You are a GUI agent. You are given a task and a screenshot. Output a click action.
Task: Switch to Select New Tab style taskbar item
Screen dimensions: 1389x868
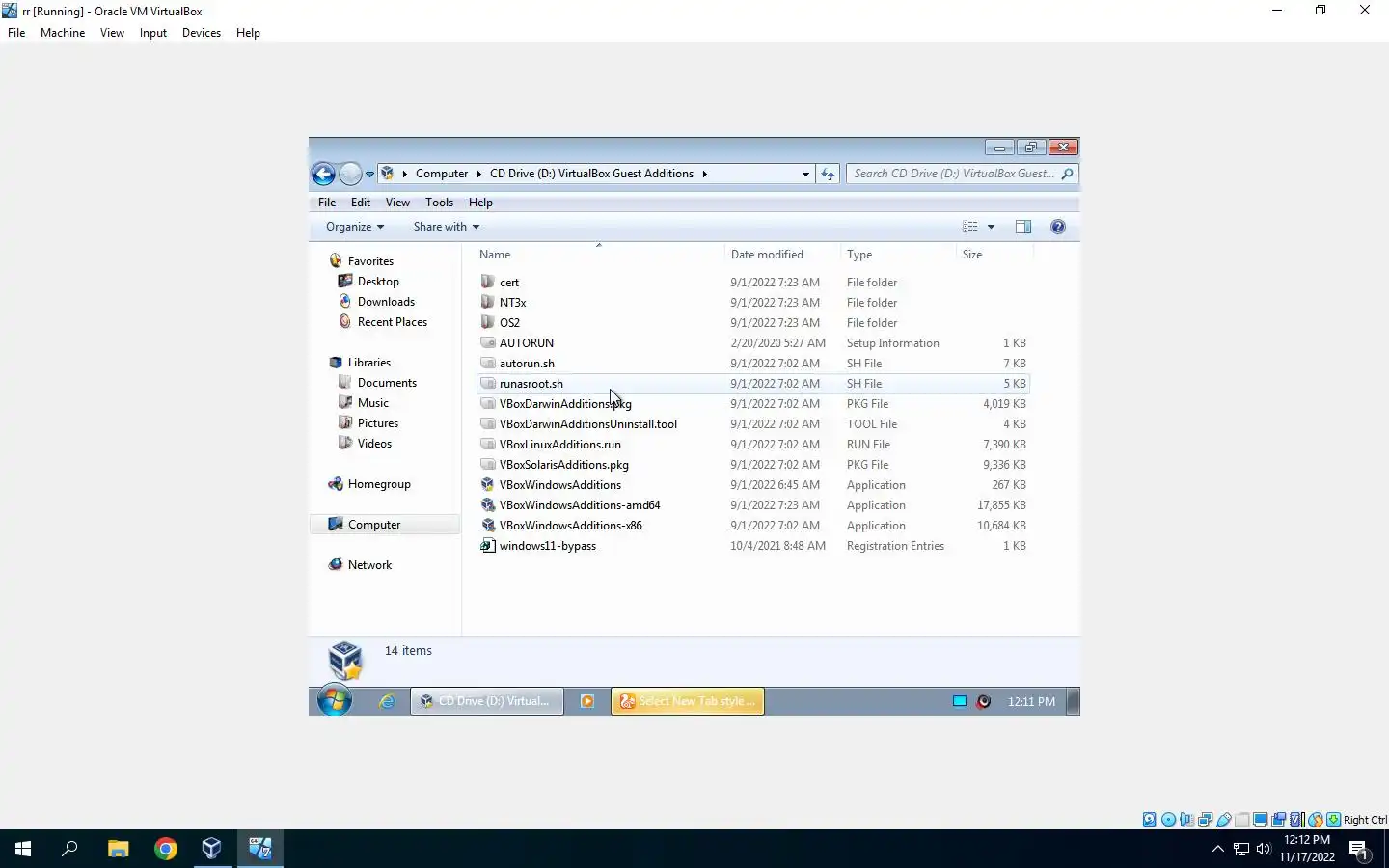688,701
